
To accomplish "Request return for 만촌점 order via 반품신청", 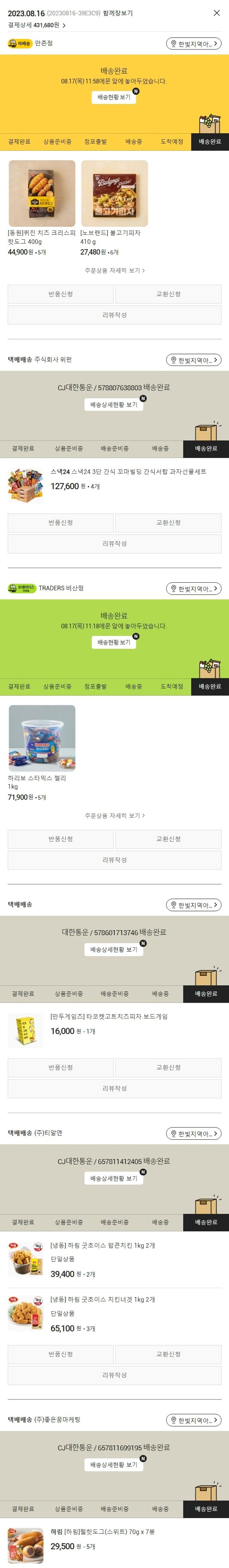I will coord(61,294).
